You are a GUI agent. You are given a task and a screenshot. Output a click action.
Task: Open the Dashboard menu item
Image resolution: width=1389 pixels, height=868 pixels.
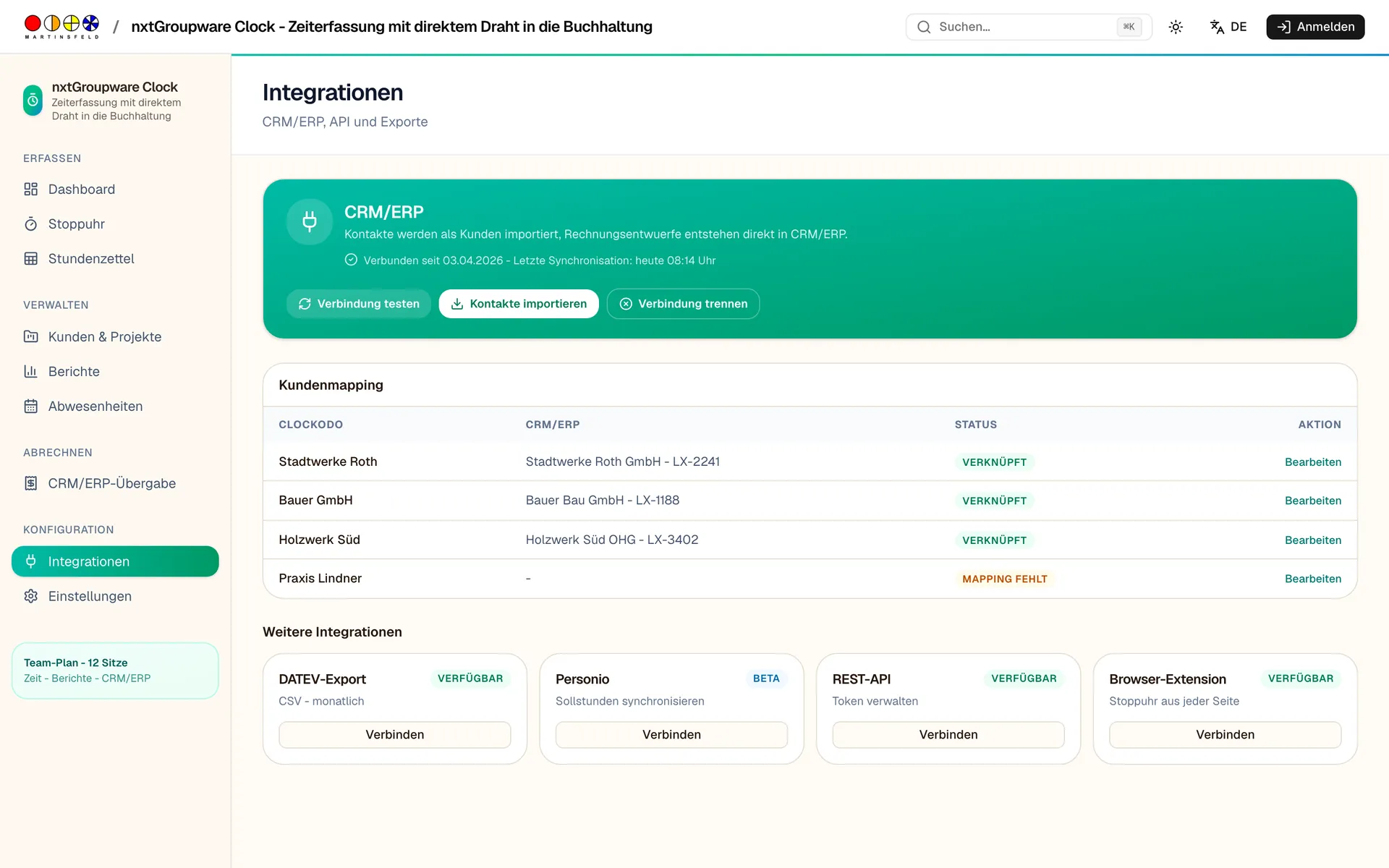tap(115, 189)
